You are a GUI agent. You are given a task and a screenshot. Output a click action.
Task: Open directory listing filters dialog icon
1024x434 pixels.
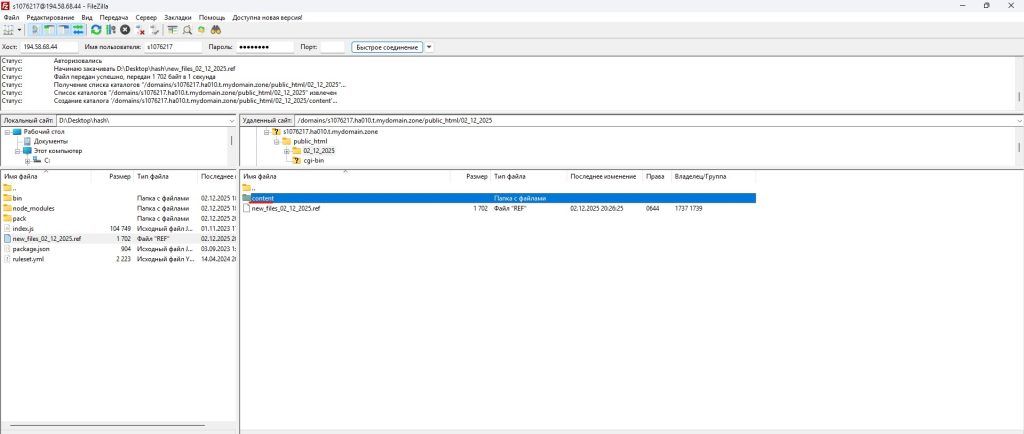click(173, 31)
